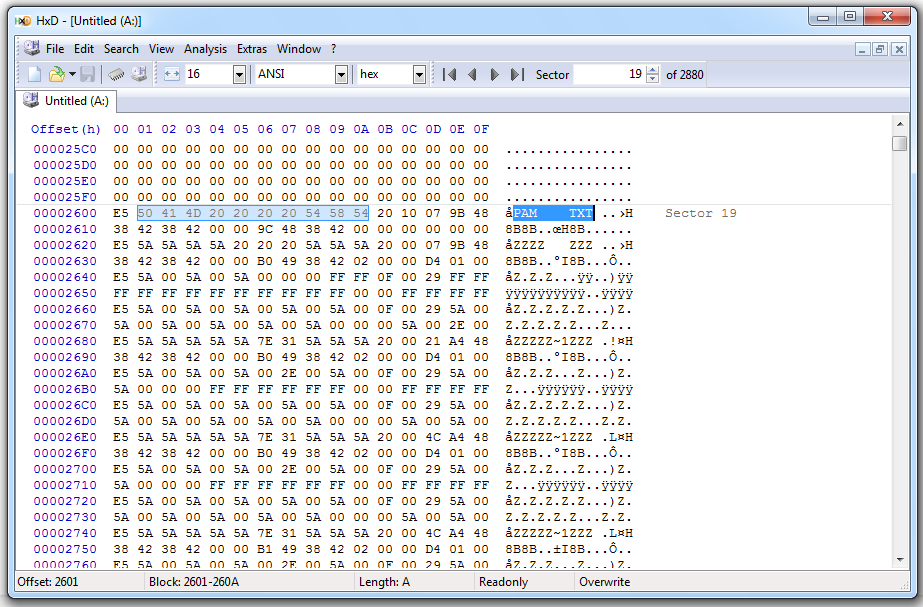Click offset 00002700 row label
The image size is (923, 607).
pyautogui.click(x=65, y=469)
